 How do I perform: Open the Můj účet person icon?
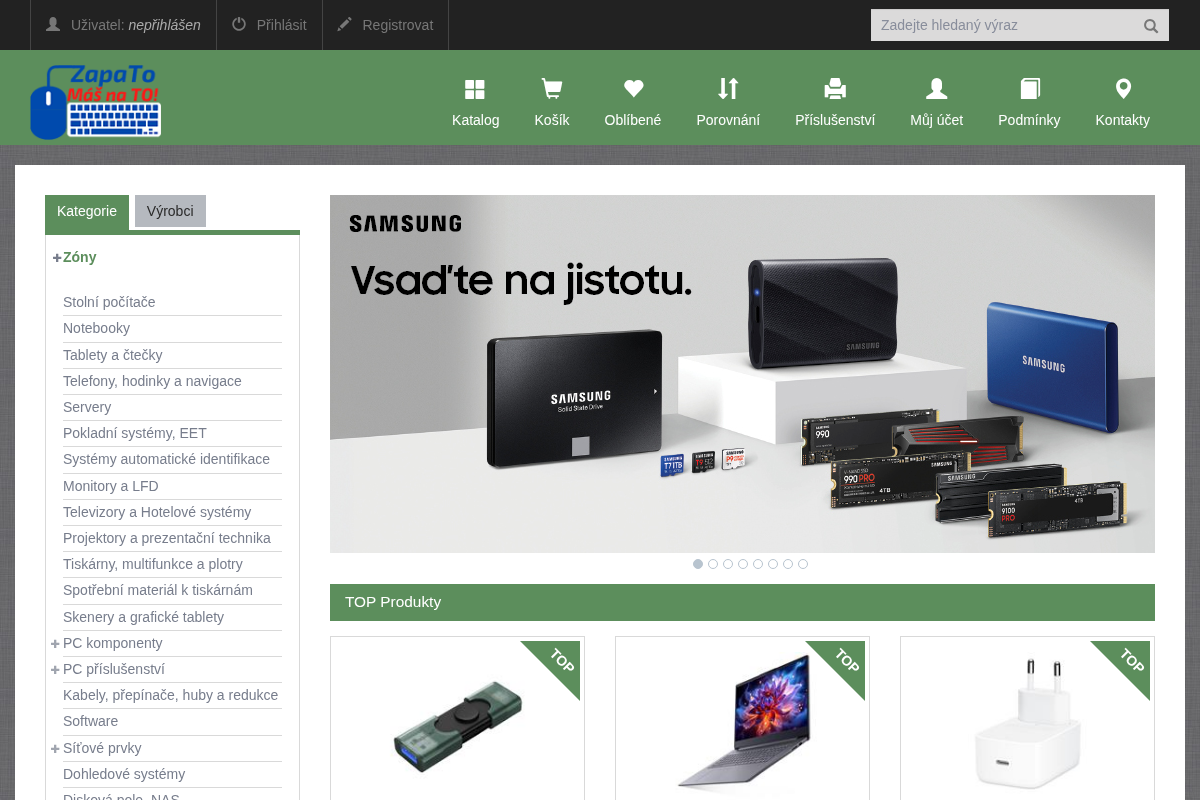click(937, 89)
